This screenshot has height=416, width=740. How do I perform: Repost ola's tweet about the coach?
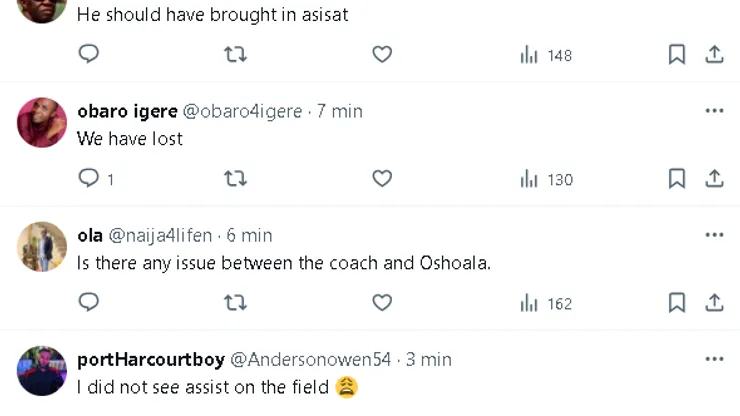[235, 302]
